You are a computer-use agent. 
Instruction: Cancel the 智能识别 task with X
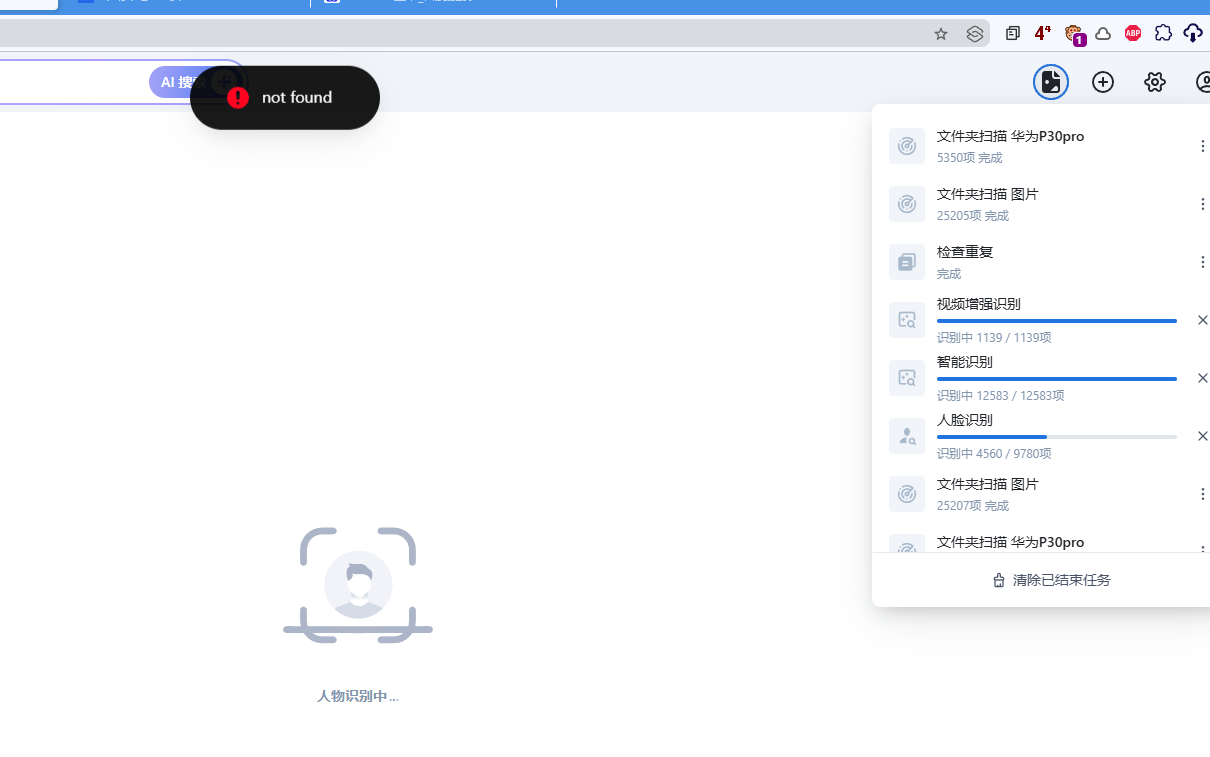tap(1202, 378)
